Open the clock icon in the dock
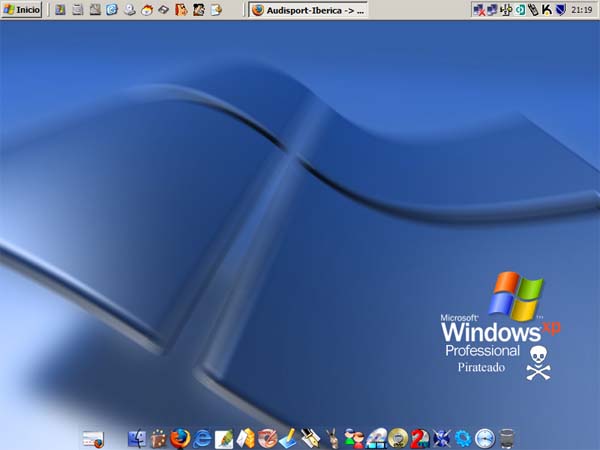 (x=485, y=439)
